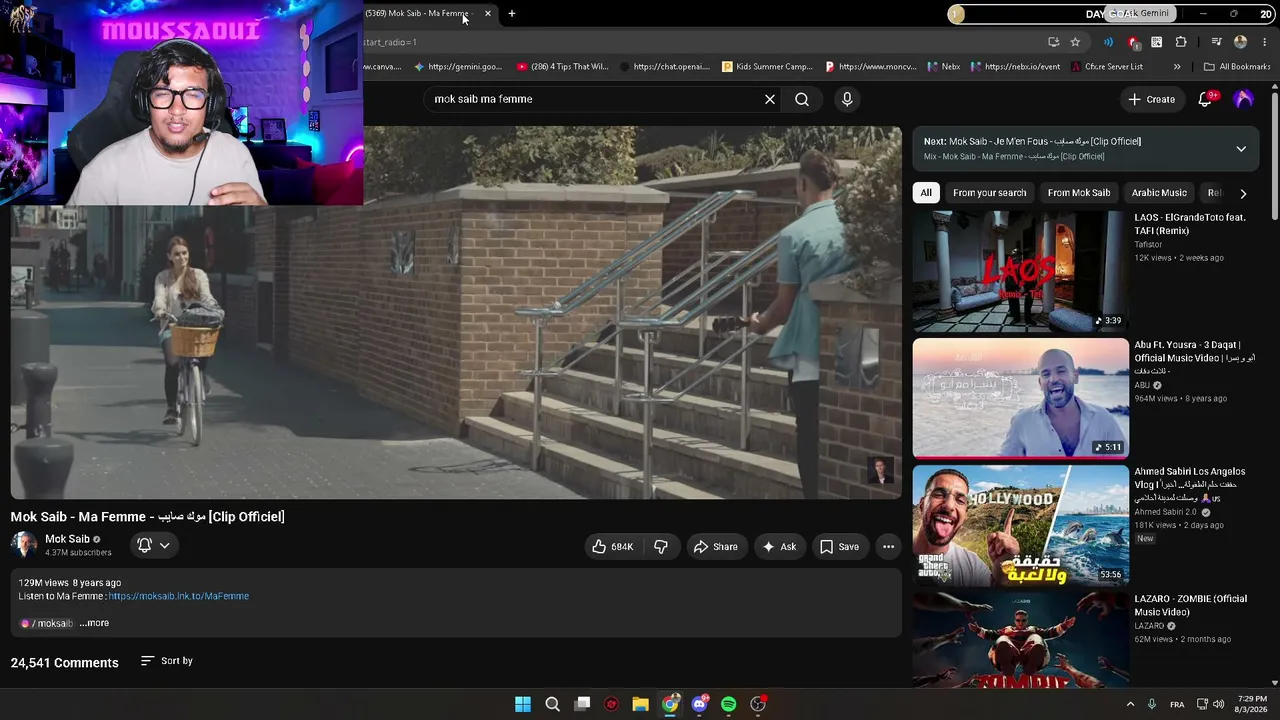Viewport: 1280px width, 720px height.
Task: Open the nebx.io/event bookmark
Action: point(1014,67)
